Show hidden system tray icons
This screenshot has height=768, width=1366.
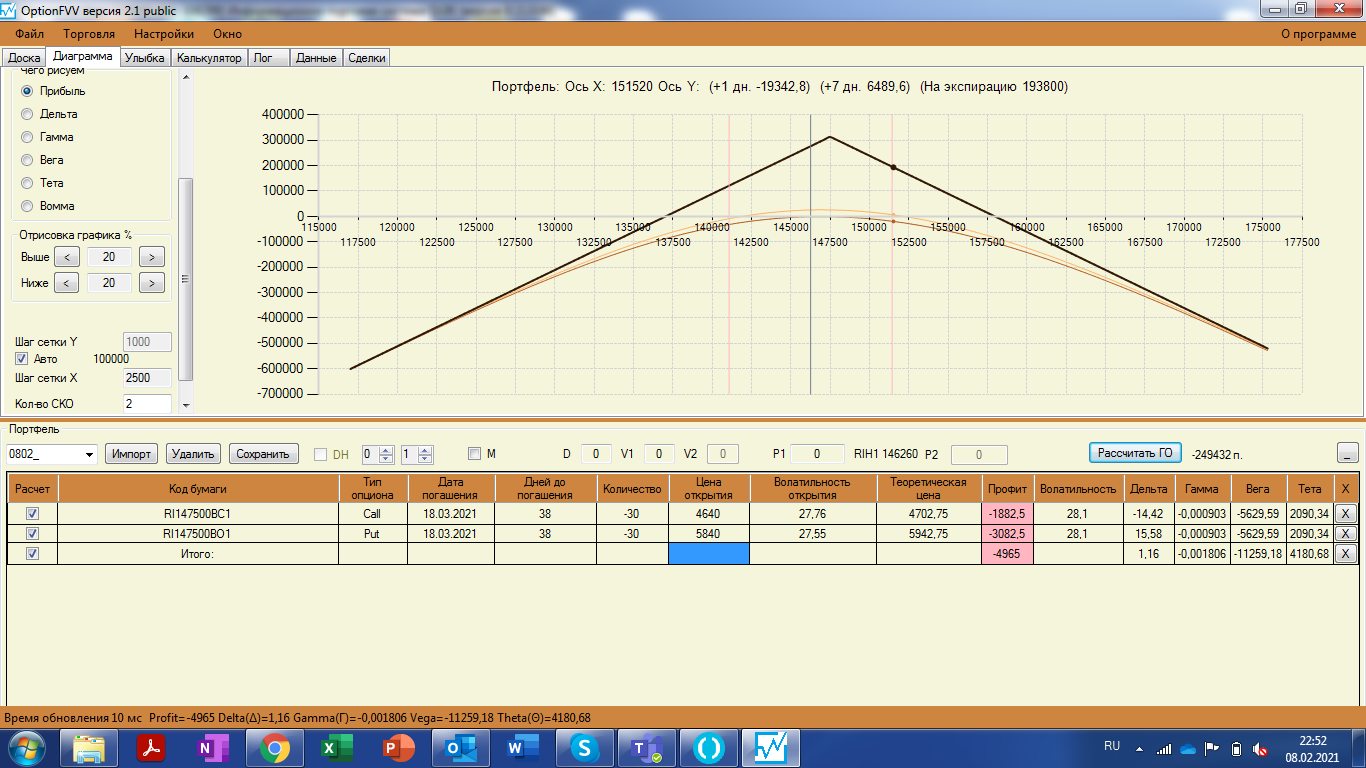tap(1138, 747)
